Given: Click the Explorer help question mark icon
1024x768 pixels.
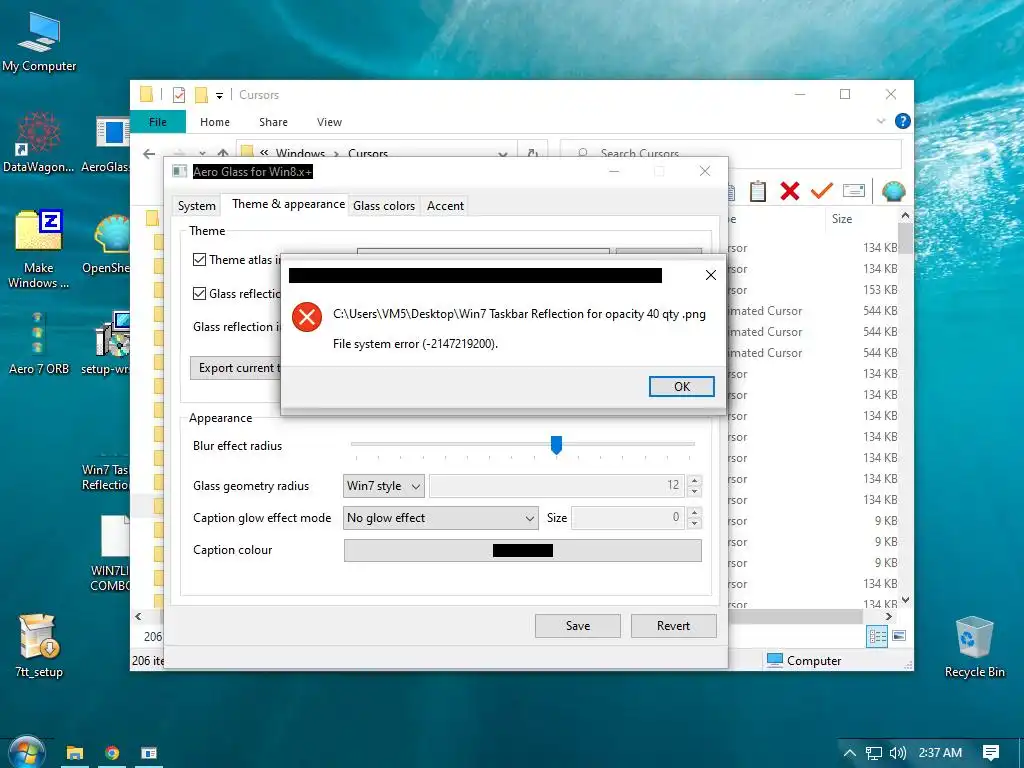Looking at the screenshot, I should [x=903, y=121].
